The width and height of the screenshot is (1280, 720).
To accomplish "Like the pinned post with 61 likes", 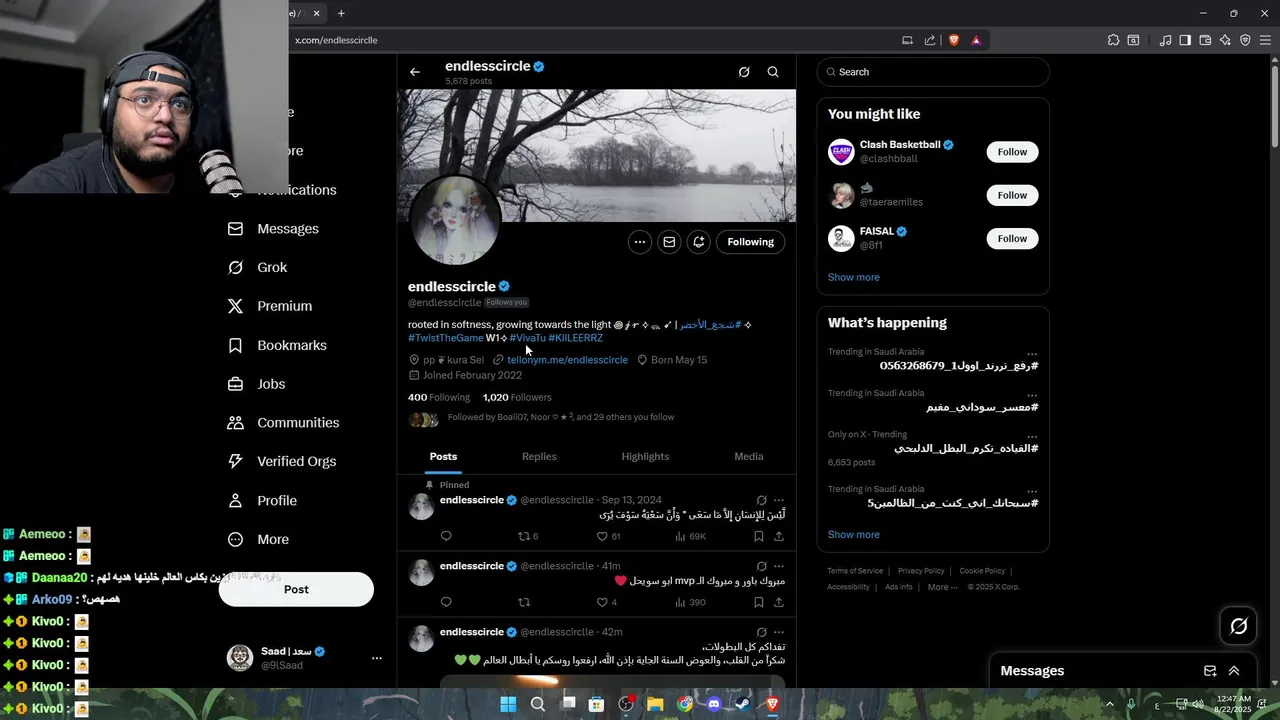I will click(608, 536).
